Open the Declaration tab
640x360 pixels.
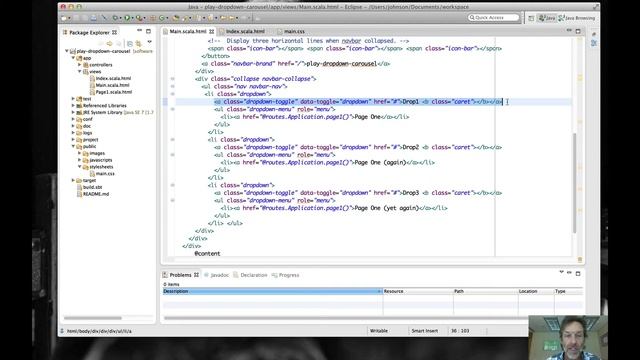250,275
